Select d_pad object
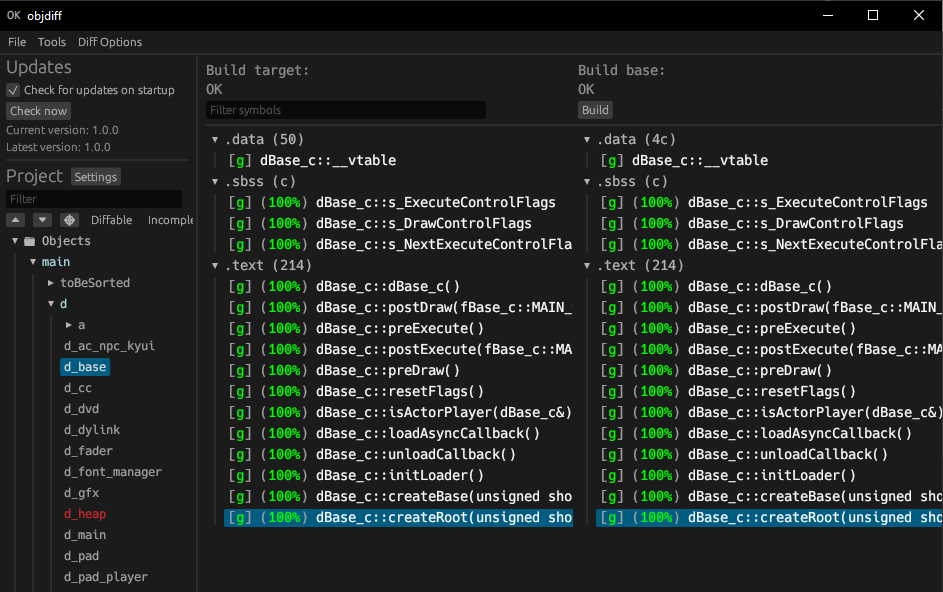 pyautogui.click(x=81, y=557)
